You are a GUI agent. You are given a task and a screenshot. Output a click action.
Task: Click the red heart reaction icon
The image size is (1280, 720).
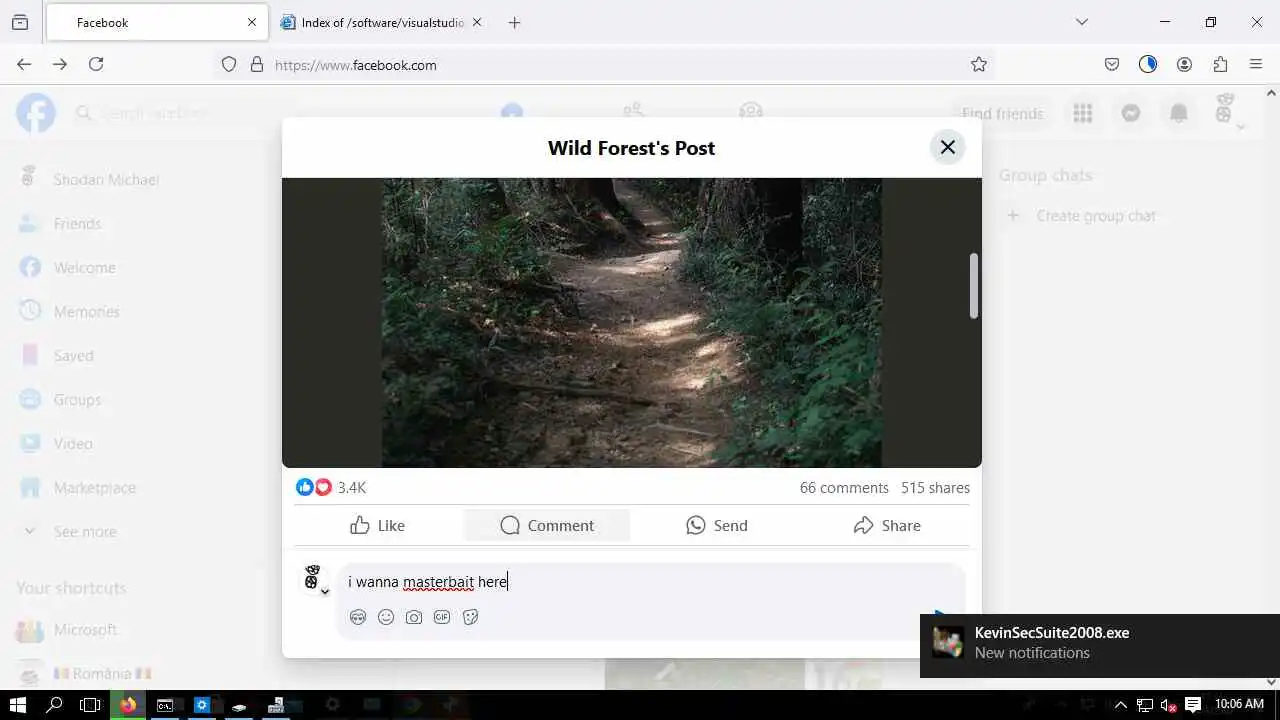323,487
